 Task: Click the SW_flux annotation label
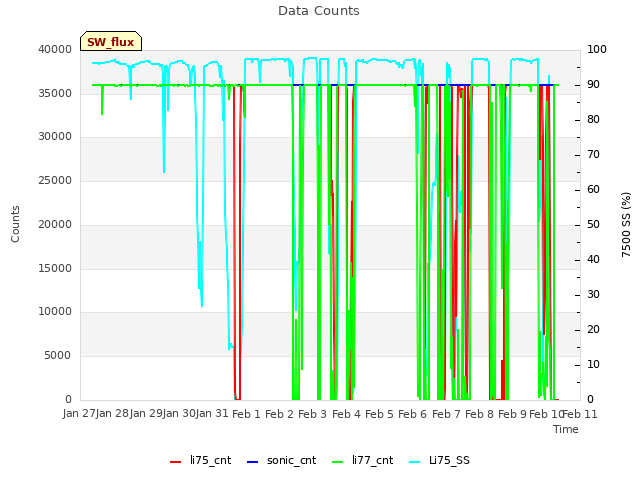tap(111, 41)
